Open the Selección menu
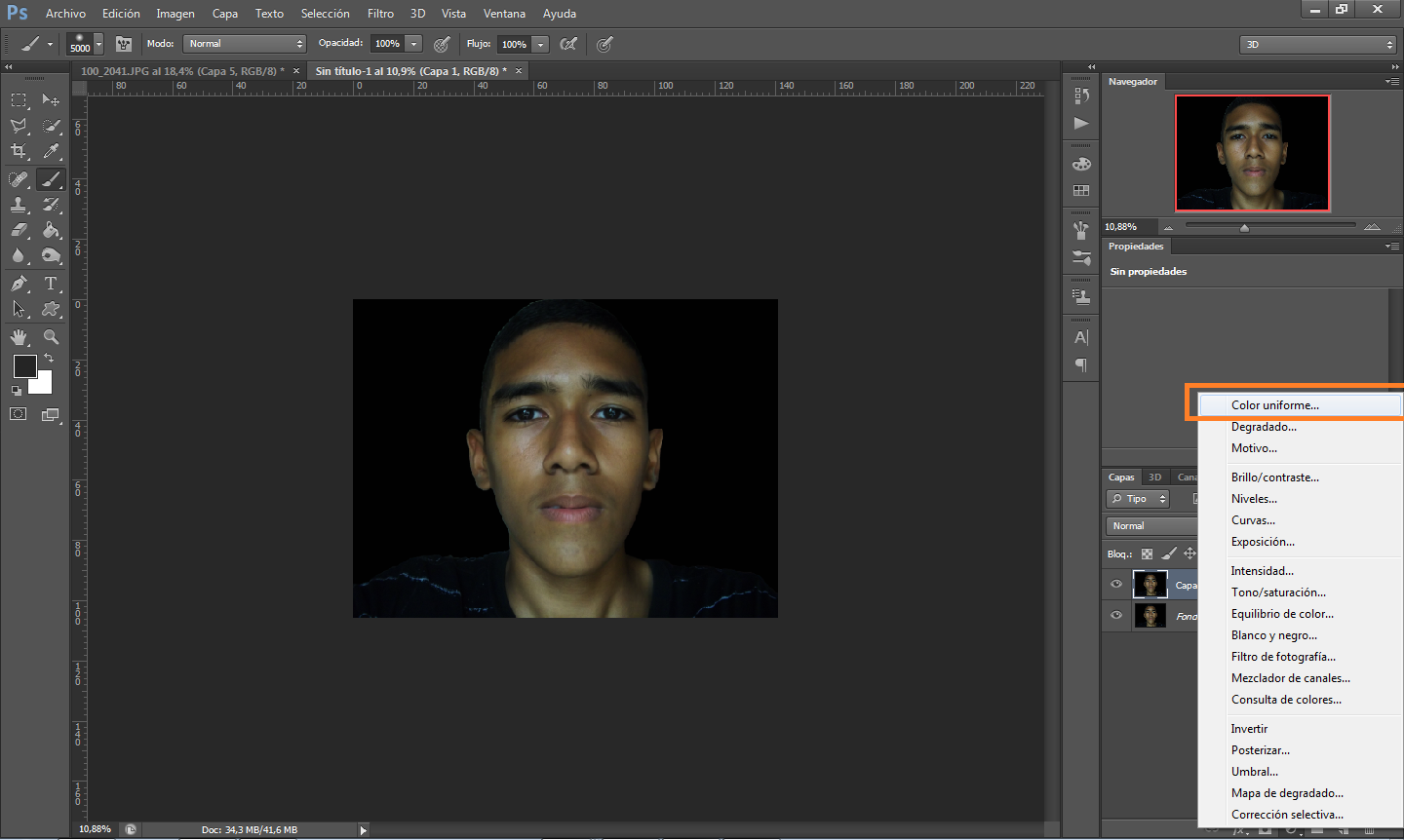The width and height of the screenshot is (1404, 840). 325,14
